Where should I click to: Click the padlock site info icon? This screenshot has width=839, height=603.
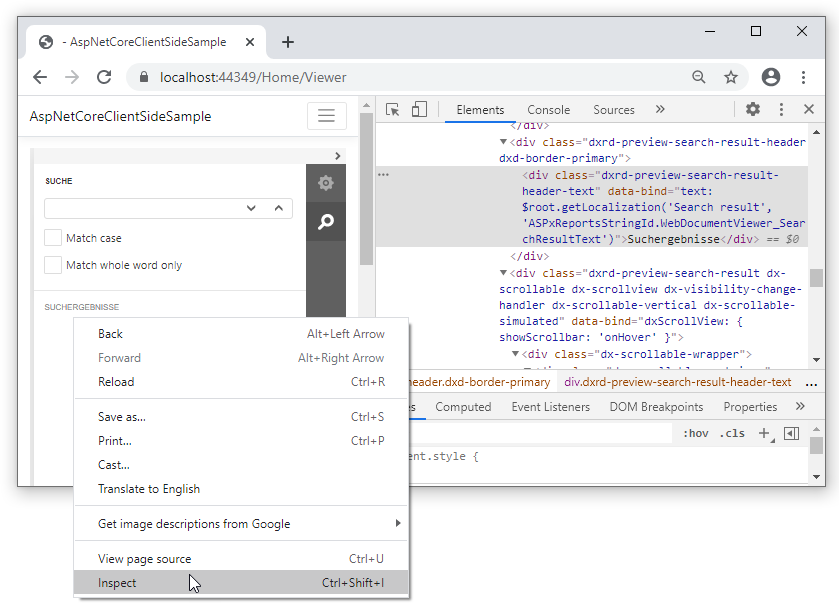(143, 77)
